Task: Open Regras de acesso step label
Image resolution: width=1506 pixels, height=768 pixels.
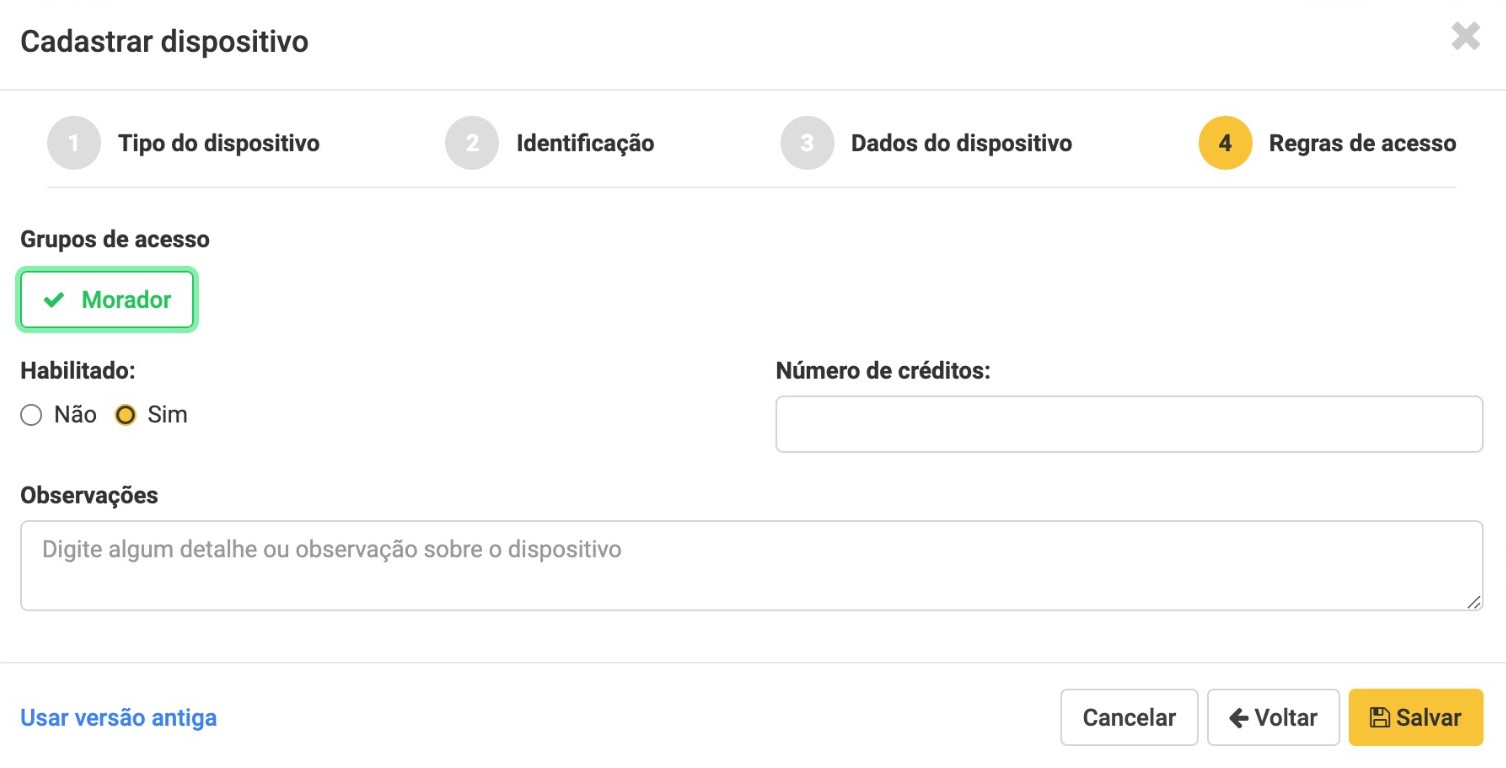Action: 1362,143
